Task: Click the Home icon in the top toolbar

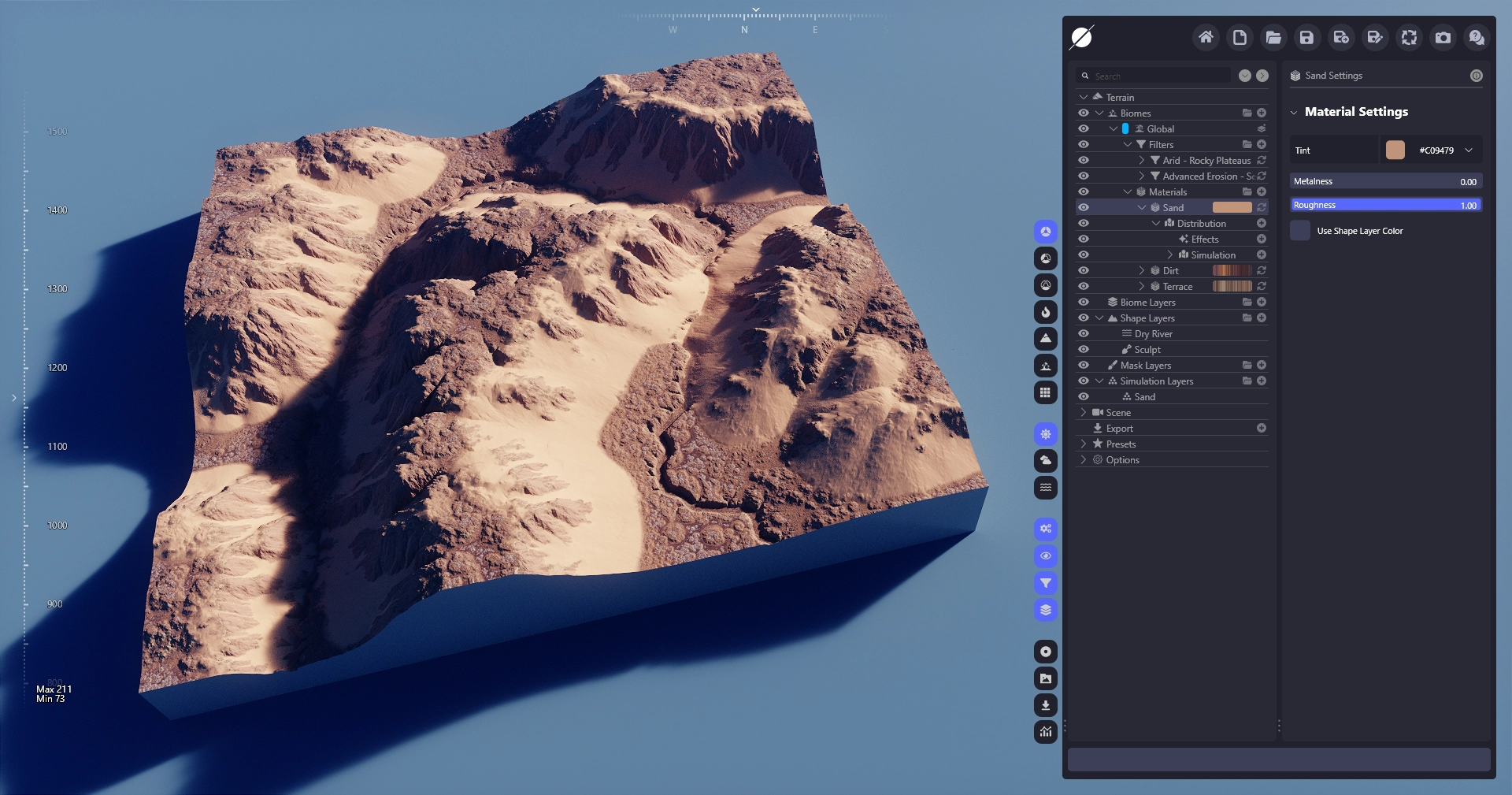Action: pyautogui.click(x=1206, y=38)
